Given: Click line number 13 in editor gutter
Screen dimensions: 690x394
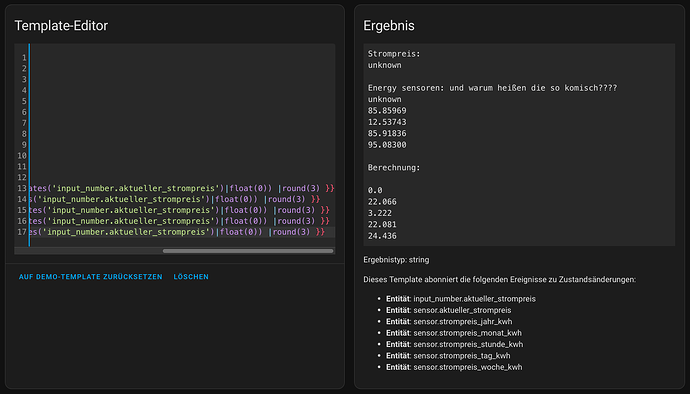Looking at the screenshot, I should 22,188.
